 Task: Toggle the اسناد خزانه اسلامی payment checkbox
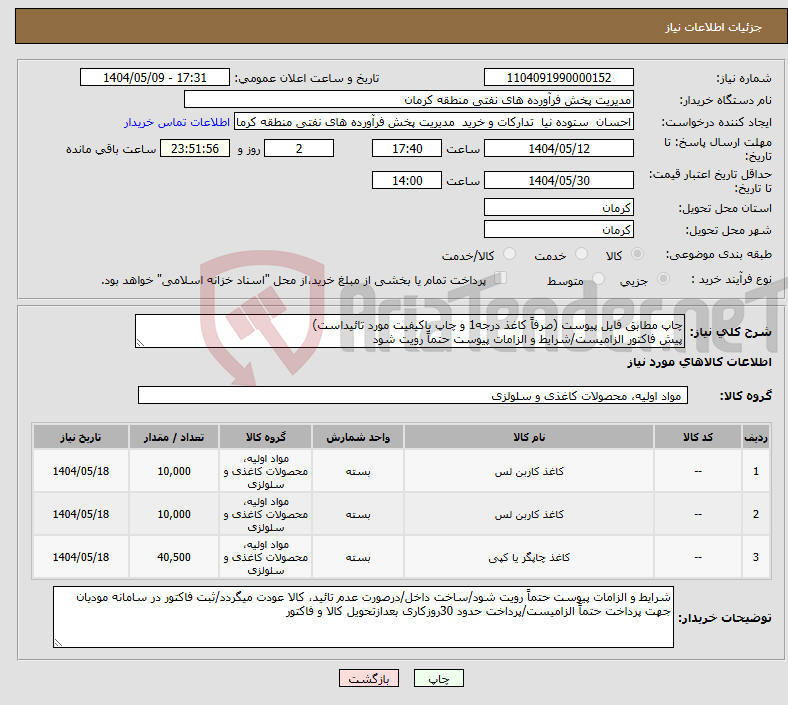(502, 279)
